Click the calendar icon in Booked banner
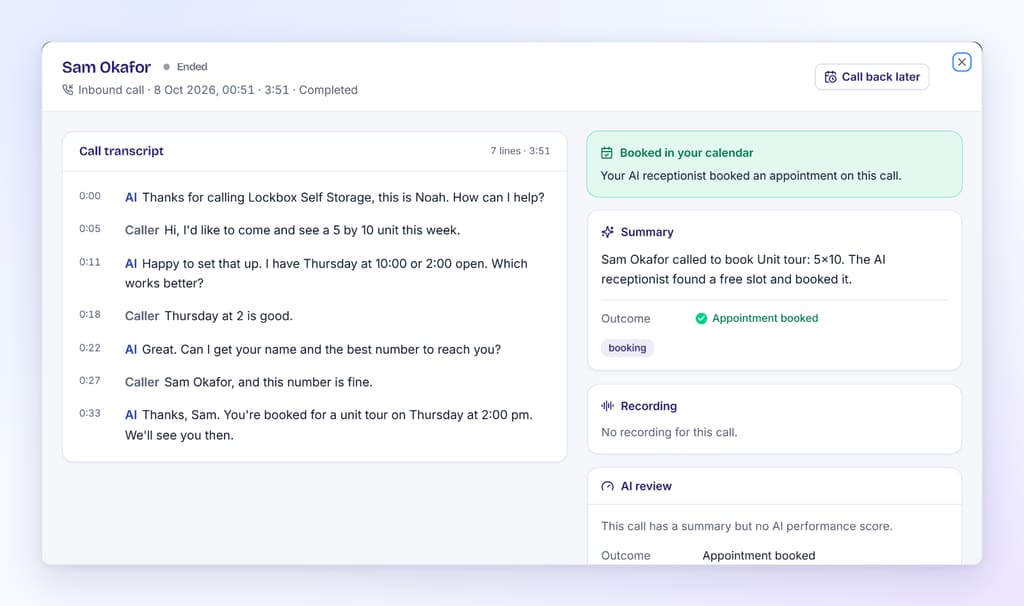This screenshot has width=1024, height=606. pyautogui.click(x=607, y=153)
